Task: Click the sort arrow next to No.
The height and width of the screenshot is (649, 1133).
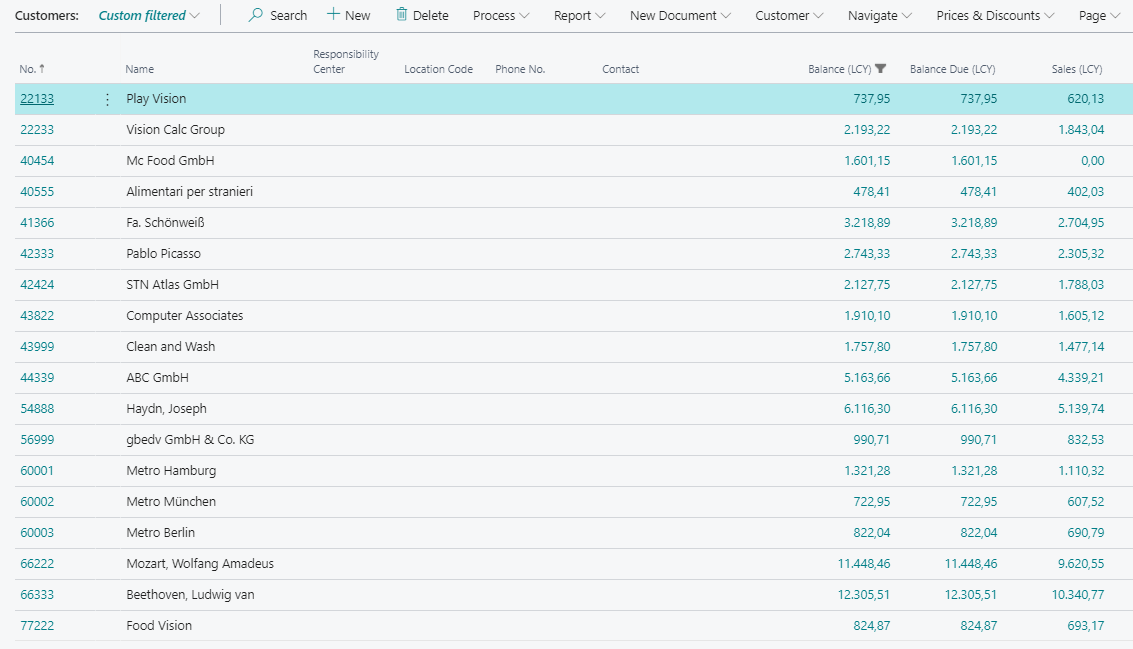Action: 40,68
